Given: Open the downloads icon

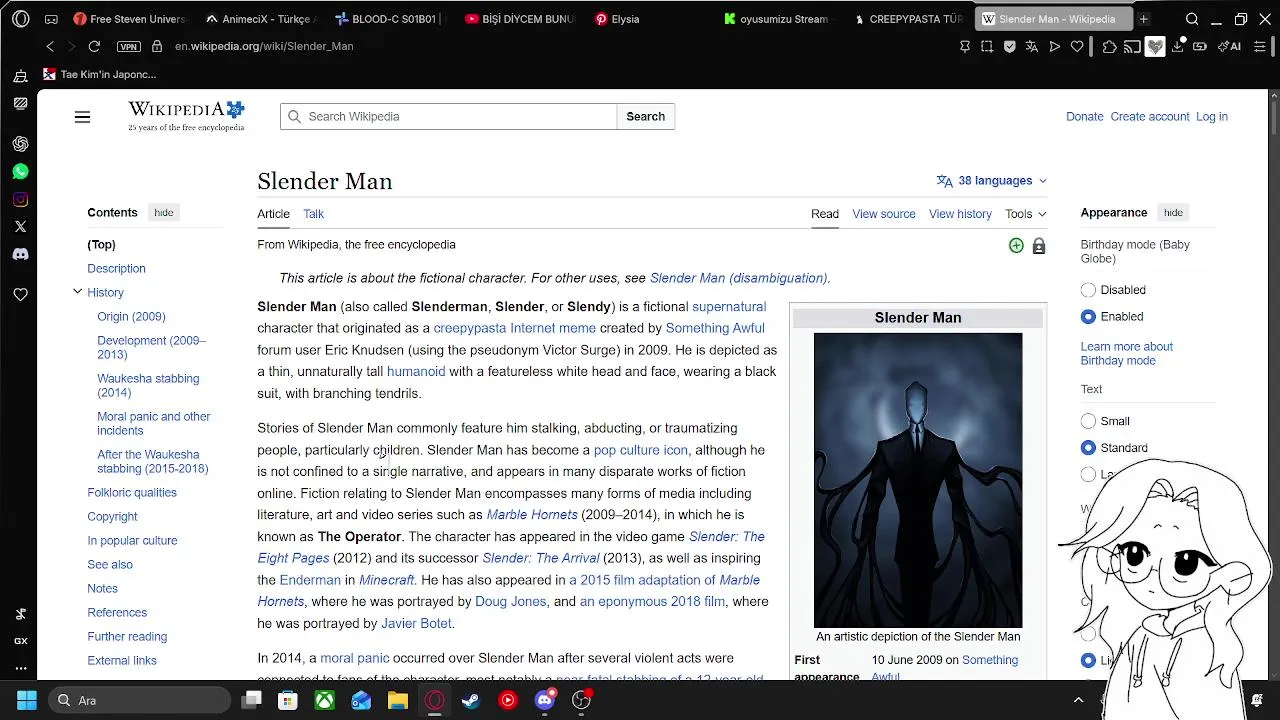Looking at the screenshot, I should [1178, 46].
